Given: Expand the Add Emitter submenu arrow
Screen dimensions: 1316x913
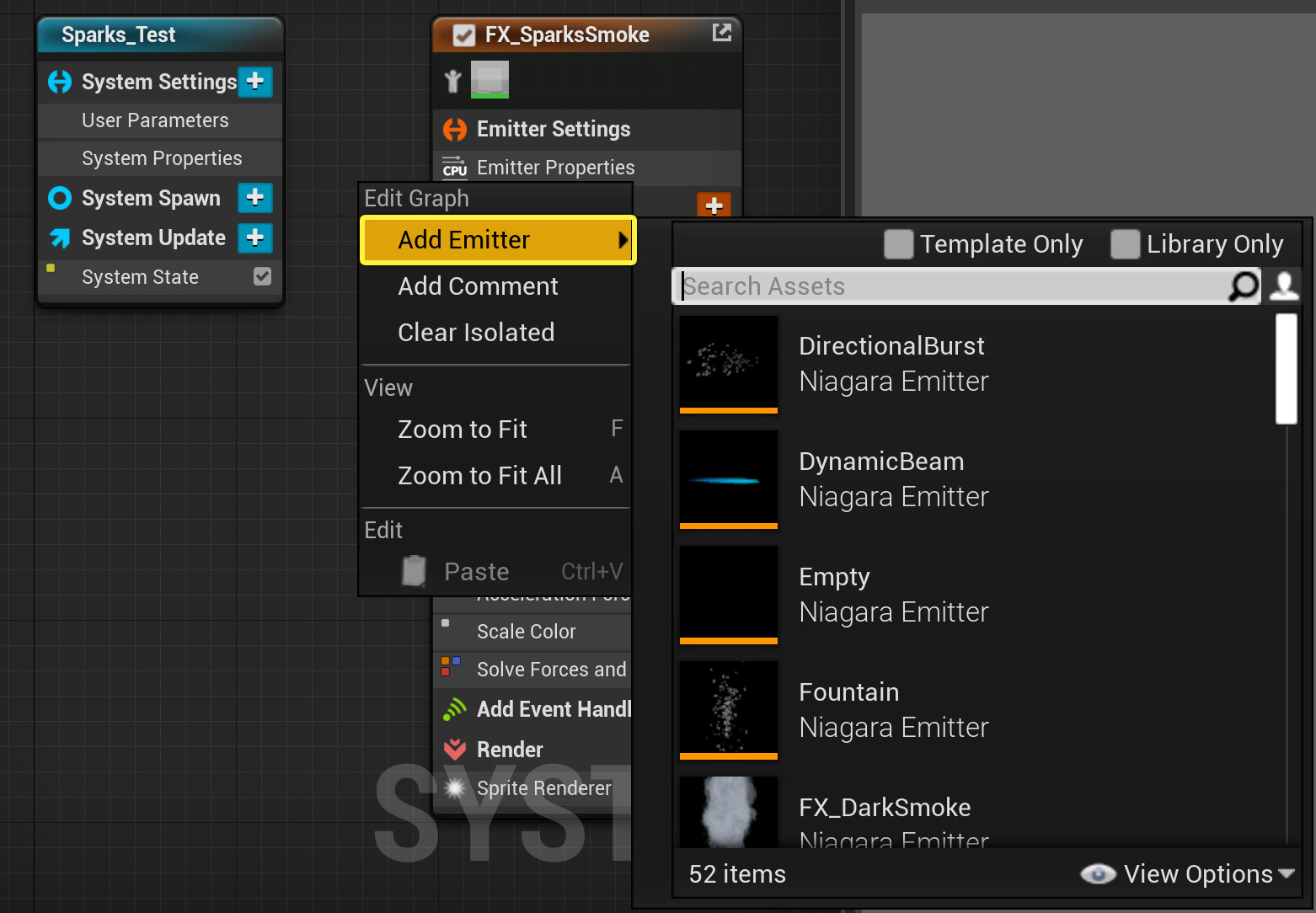Looking at the screenshot, I should [623, 240].
